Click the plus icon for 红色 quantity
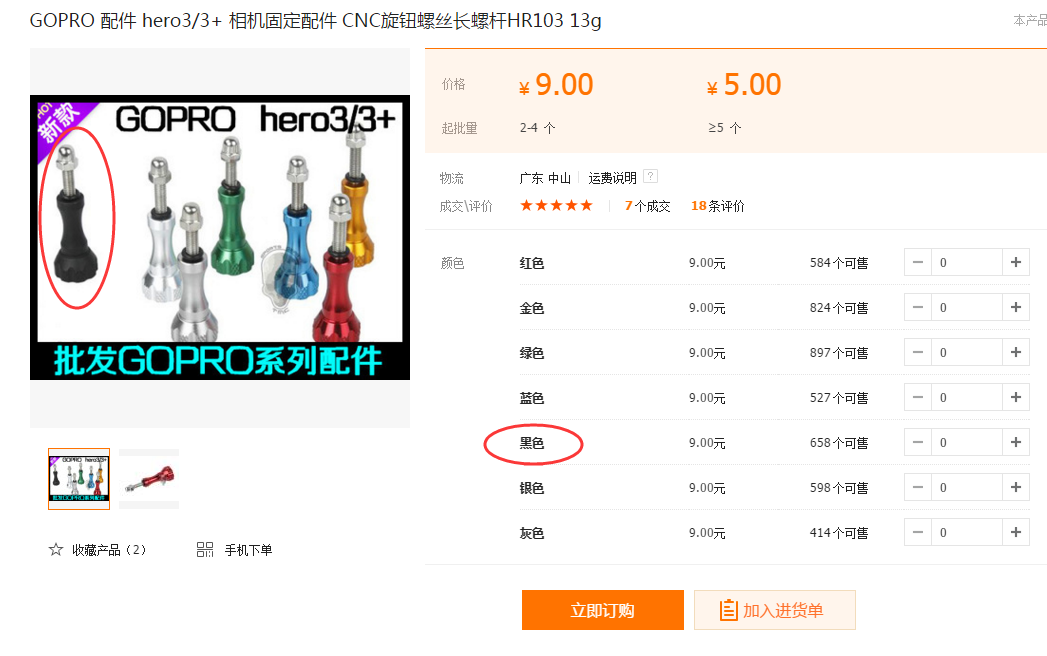 pos(1016,263)
